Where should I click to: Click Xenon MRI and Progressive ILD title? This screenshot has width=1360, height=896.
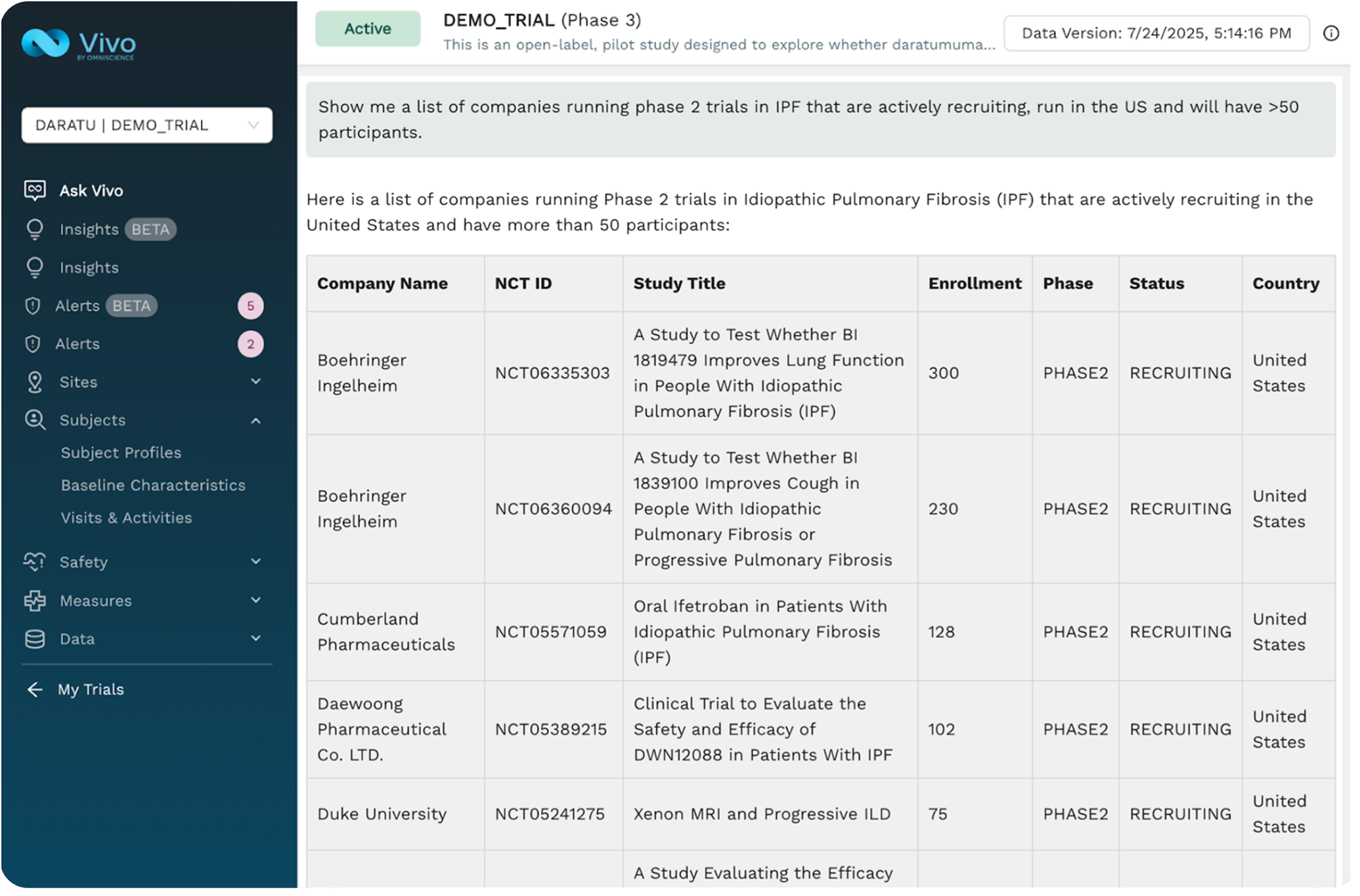[762, 814]
